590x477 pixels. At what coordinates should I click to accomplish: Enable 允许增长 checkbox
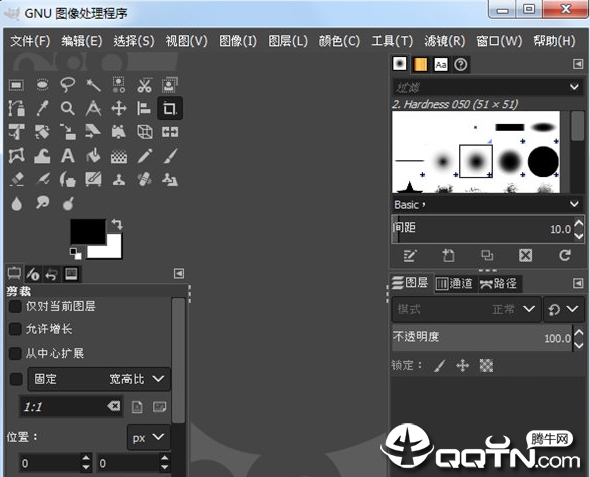[x=15, y=329]
